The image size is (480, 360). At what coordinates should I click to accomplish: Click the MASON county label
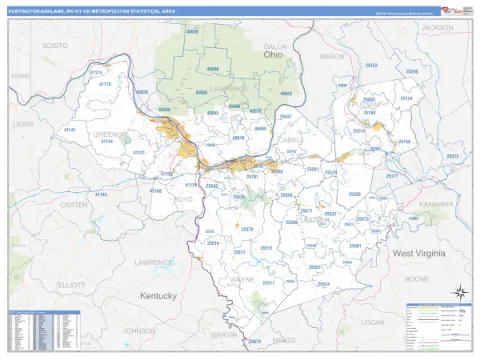[x=332, y=56]
